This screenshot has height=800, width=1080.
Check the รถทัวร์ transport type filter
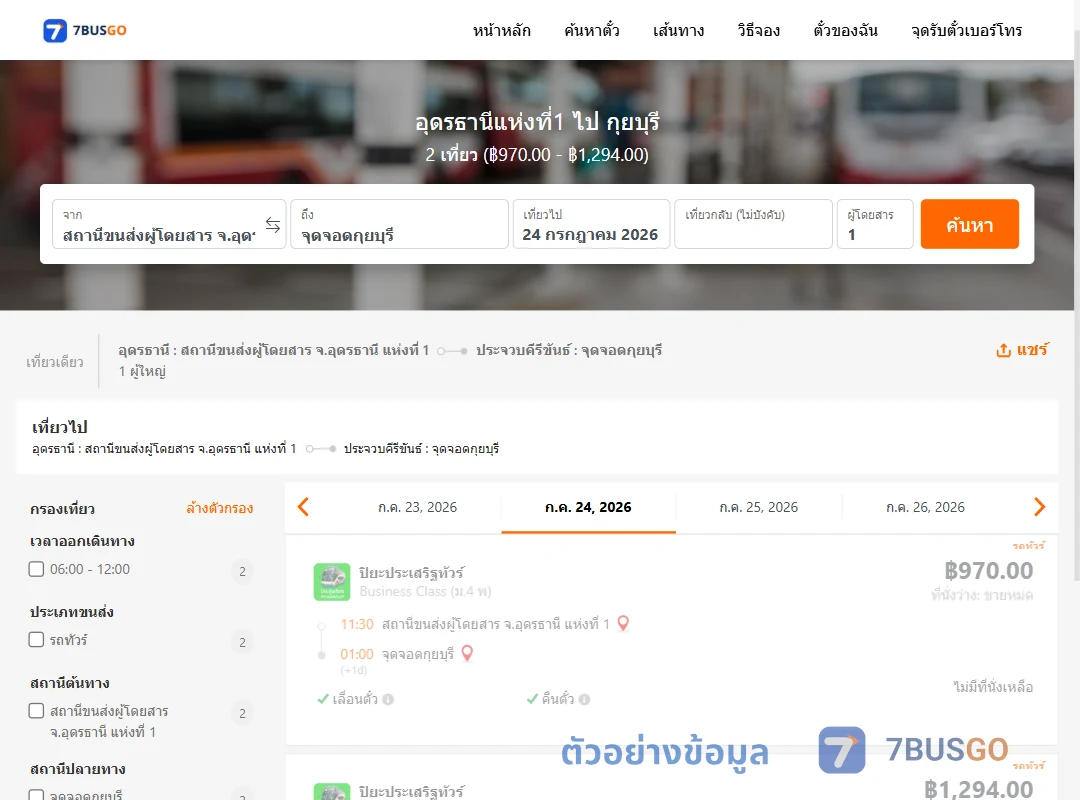[x=37, y=639]
